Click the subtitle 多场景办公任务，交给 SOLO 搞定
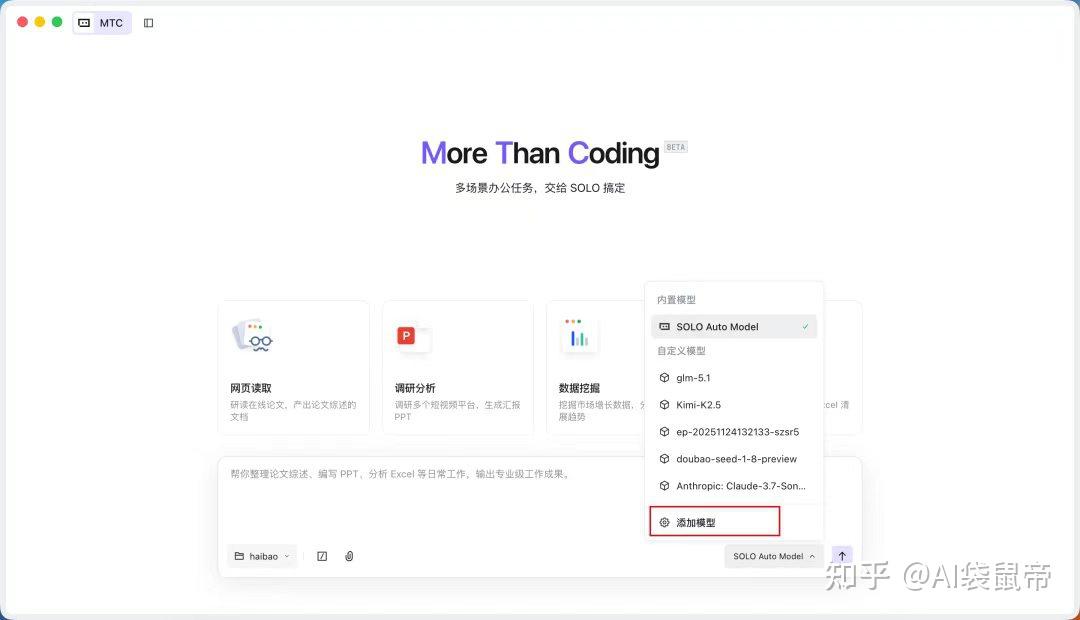 pos(540,188)
